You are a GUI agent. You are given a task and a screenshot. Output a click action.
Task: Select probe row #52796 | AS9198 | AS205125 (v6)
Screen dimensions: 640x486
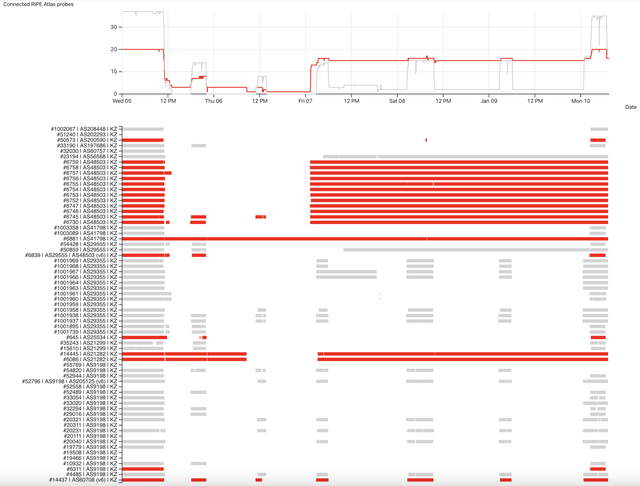pyautogui.click(x=69, y=381)
